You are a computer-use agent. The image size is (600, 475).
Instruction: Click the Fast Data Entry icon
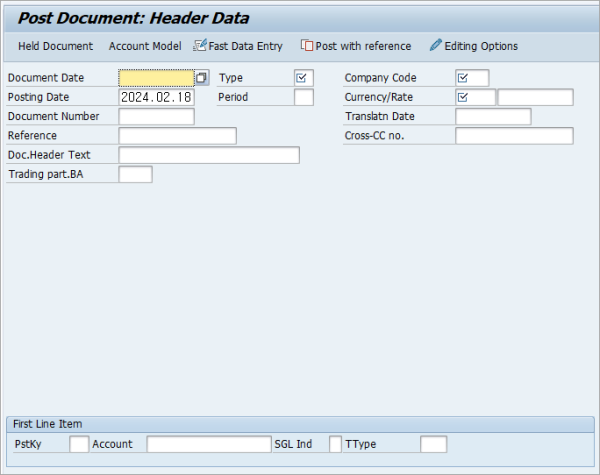pos(200,46)
